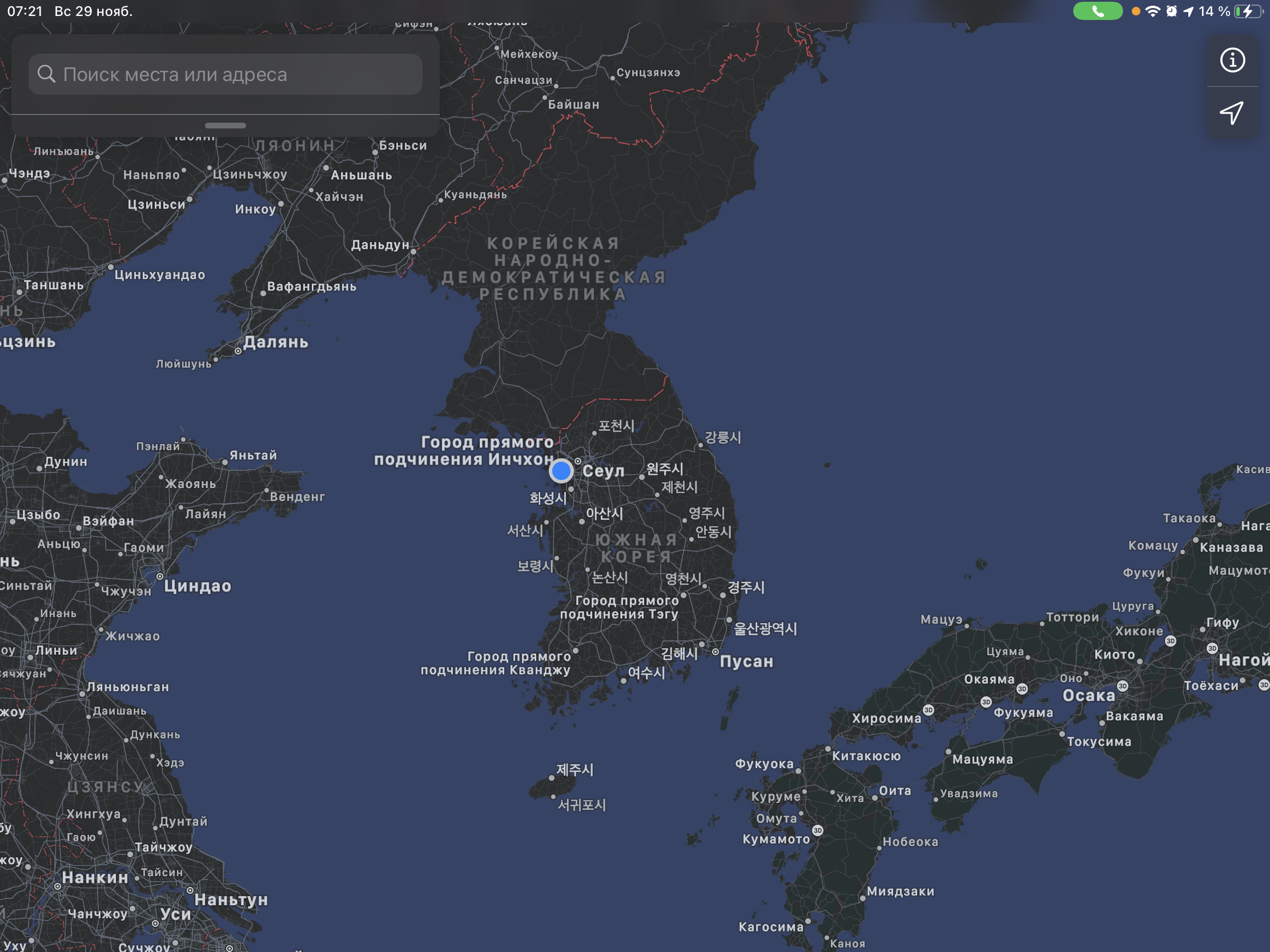Open the map settings info button
Screen dimensions: 1270x952
(1232, 60)
